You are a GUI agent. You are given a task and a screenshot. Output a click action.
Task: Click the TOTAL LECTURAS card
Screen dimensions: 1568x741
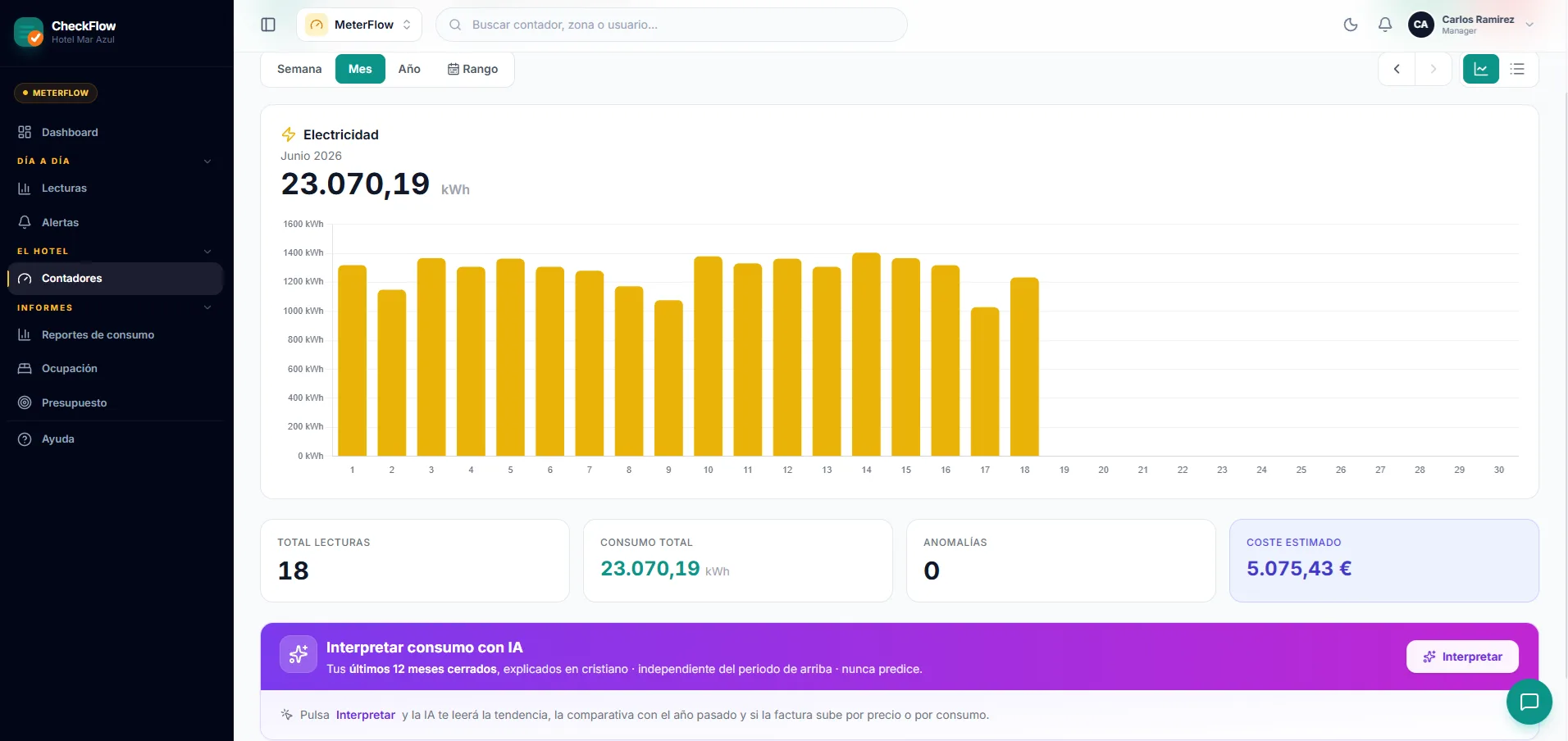click(415, 561)
